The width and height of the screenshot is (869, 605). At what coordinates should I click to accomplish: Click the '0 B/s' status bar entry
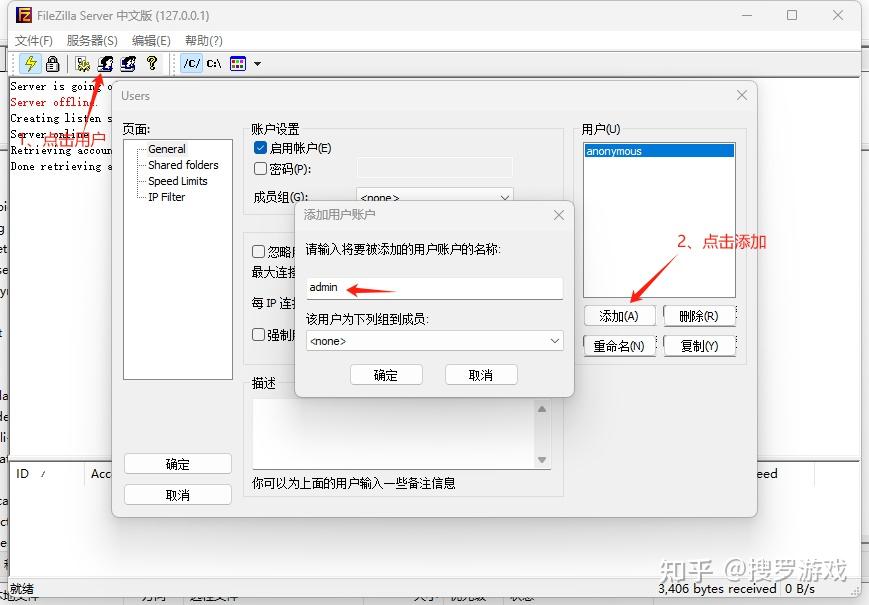click(800, 588)
